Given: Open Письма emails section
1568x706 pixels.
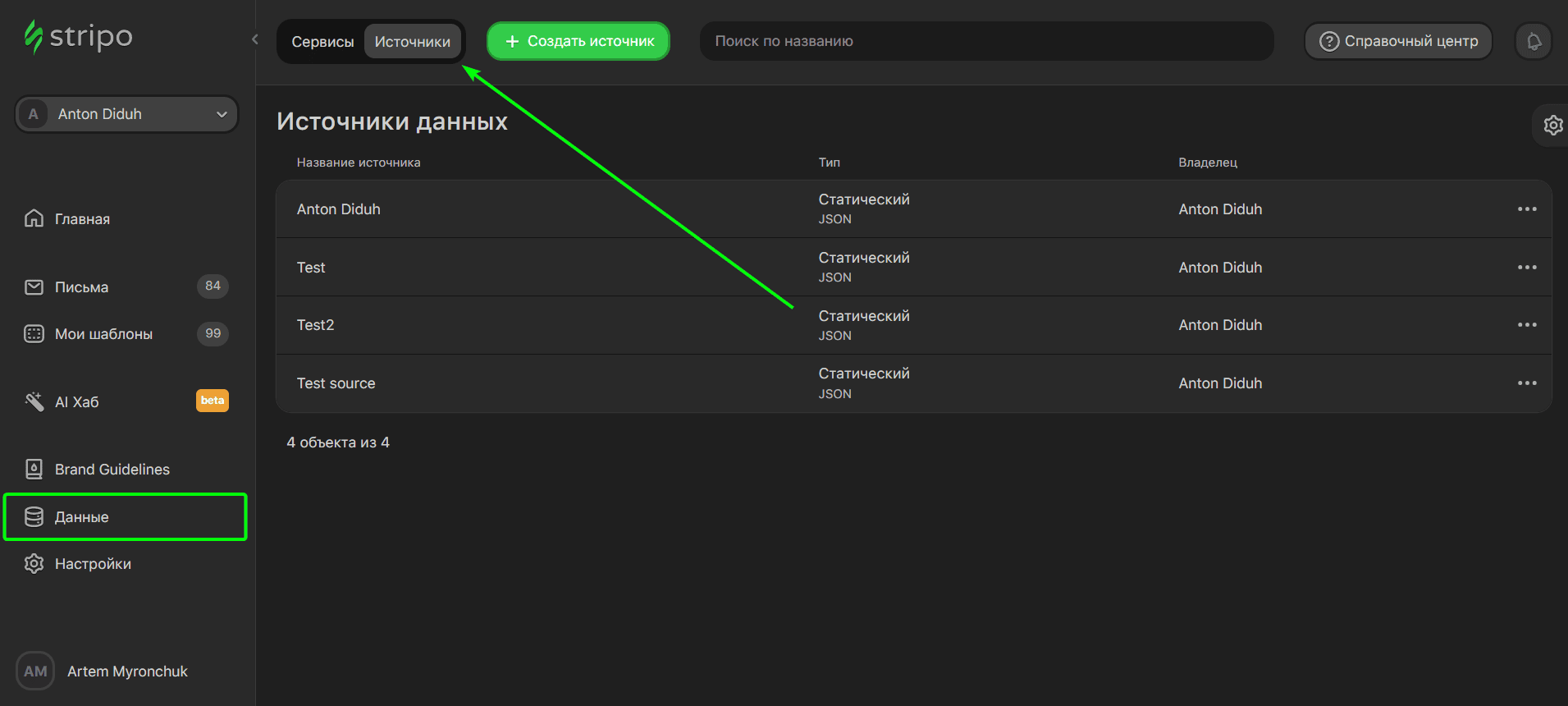Looking at the screenshot, I should pyautogui.click(x=81, y=287).
